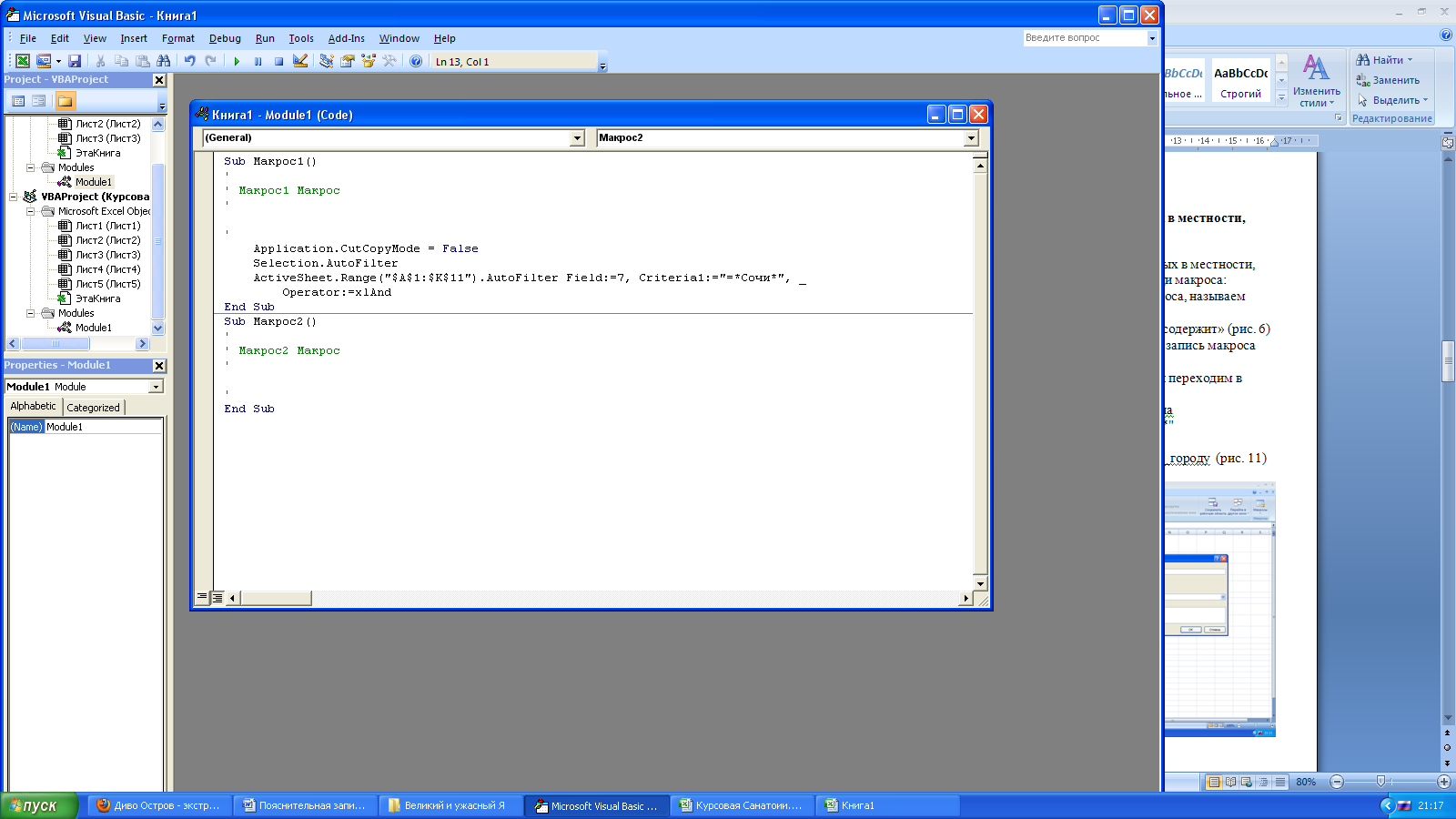The width and height of the screenshot is (1456, 819).
Task: Click Заменить button in Word ribbon
Action: 1388,80
